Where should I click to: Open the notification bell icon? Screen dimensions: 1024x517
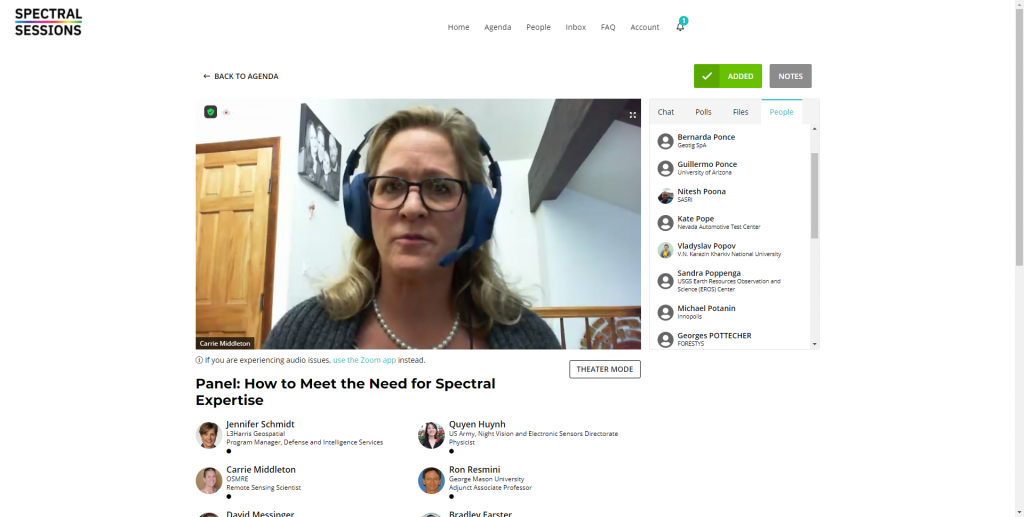pyautogui.click(x=680, y=27)
